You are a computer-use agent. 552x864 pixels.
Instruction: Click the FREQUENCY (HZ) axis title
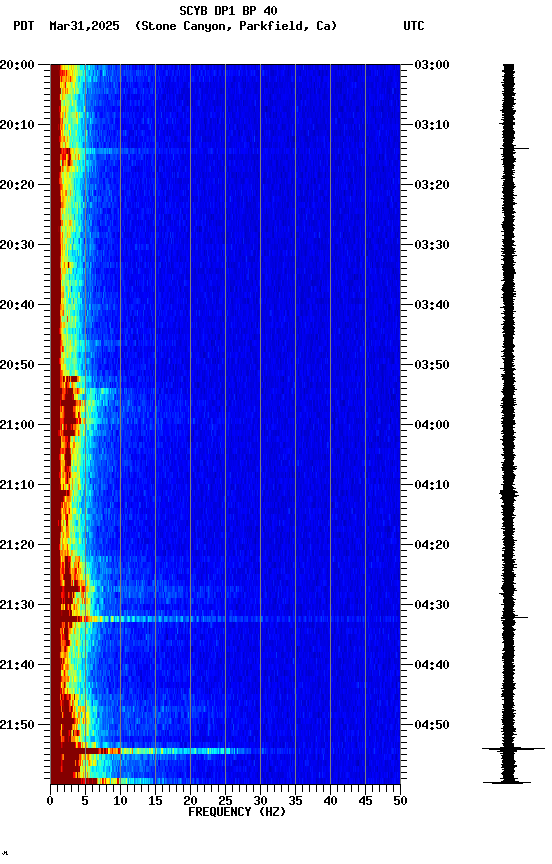tap(237, 812)
